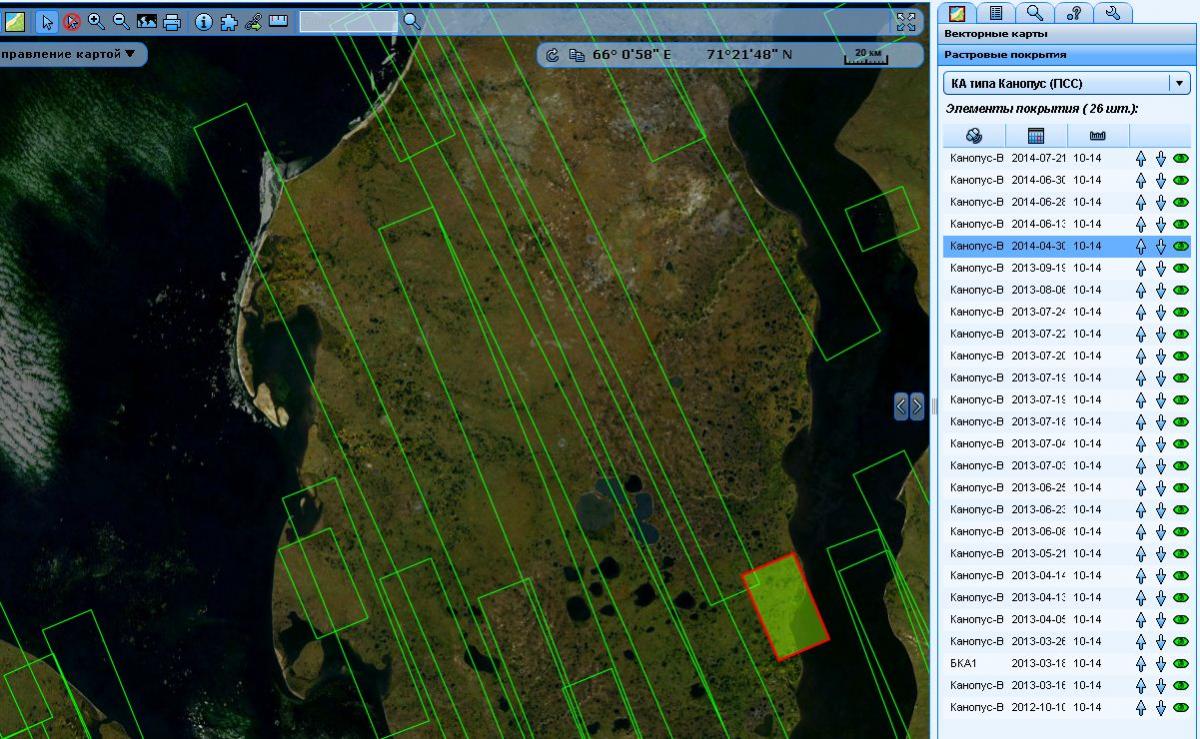
Task: Click the refresh icon beside coordinates
Action: point(553,54)
